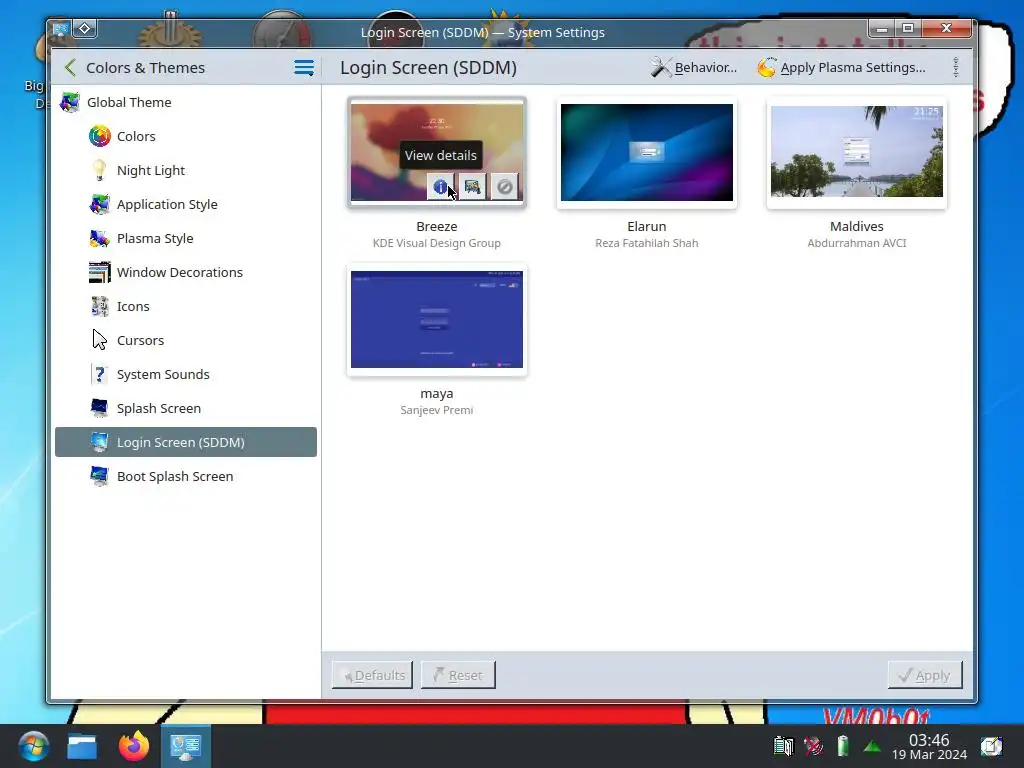Screen dimensions: 1024x768
Task: Click KDE Visual Design Group author text
Action: point(437,243)
